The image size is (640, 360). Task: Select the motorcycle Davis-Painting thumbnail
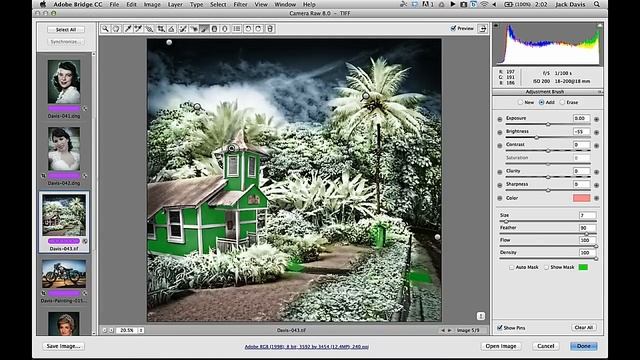pos(64,274)
